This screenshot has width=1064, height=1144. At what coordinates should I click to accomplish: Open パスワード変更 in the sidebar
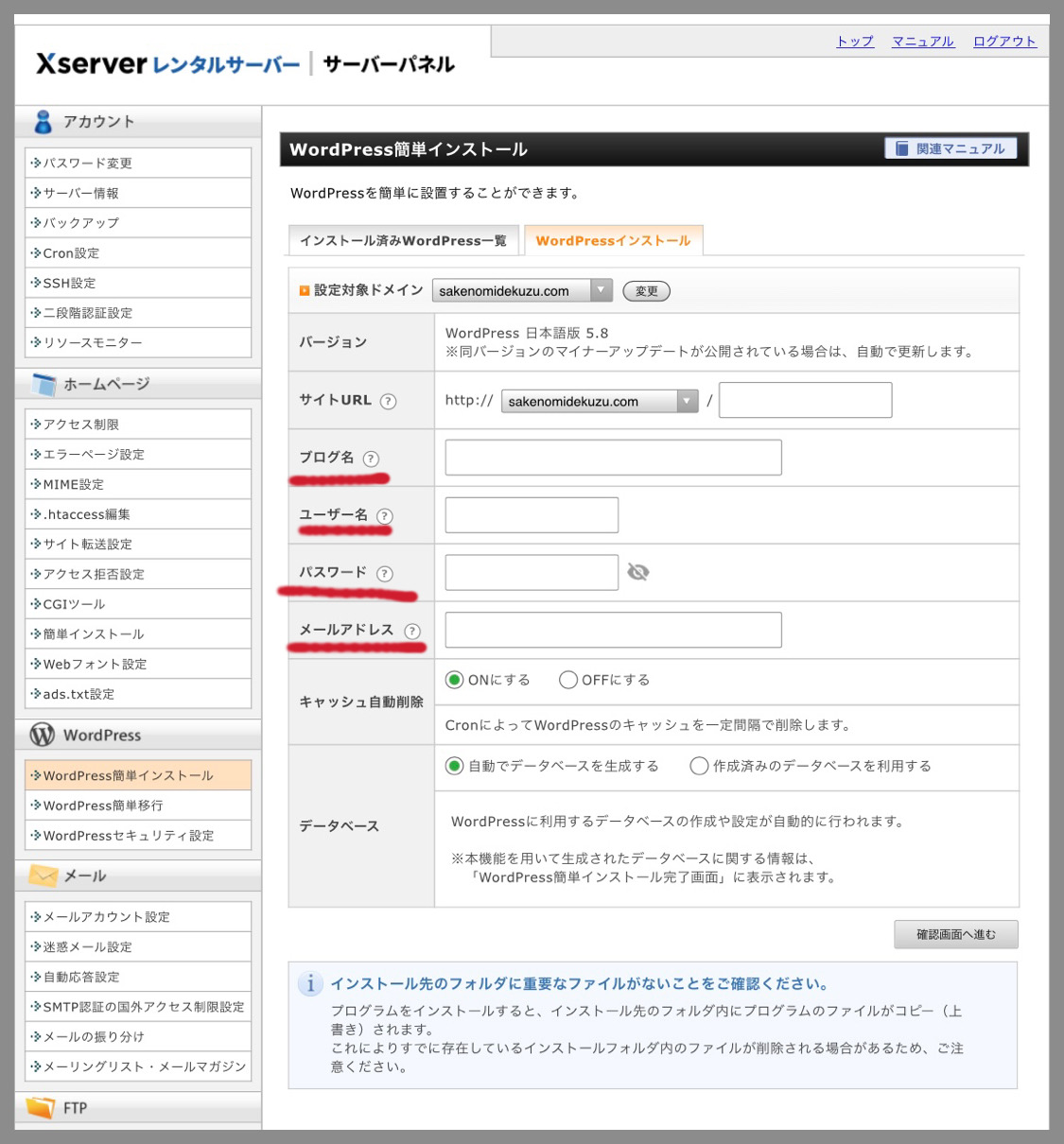coord(138,163)
